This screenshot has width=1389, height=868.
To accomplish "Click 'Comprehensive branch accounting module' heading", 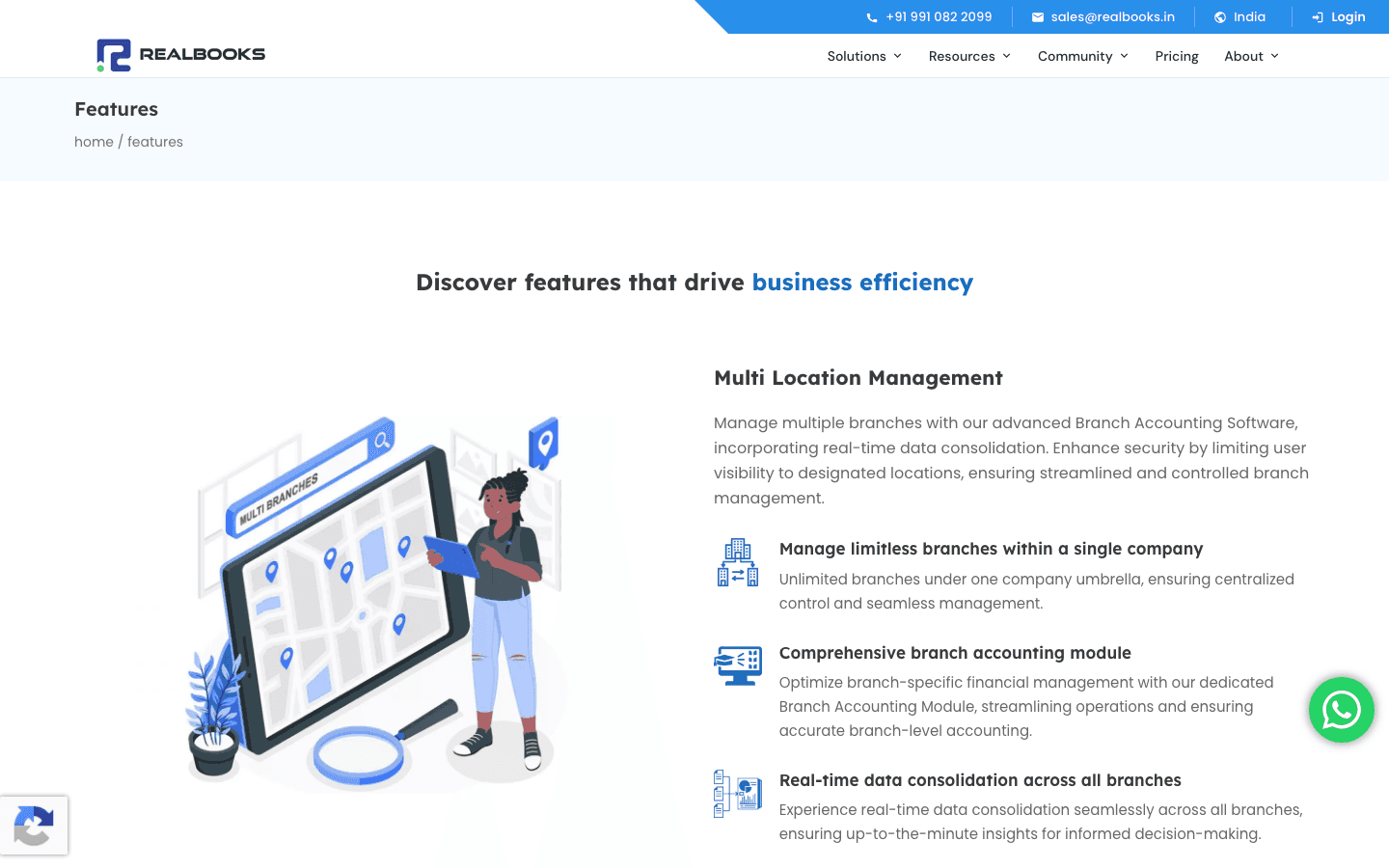I will click(x=955, y=653).
